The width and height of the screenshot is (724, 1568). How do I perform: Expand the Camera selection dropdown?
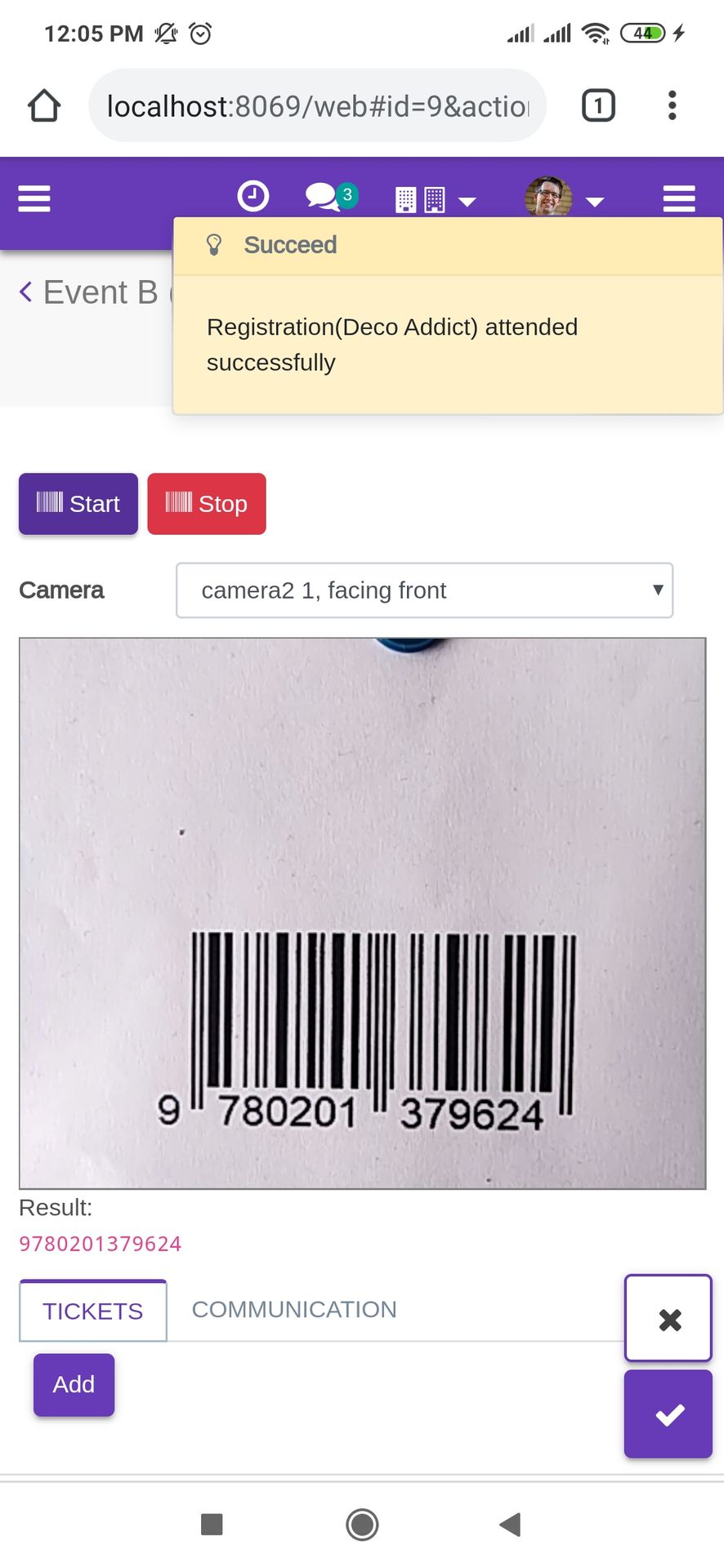click(425, 590)
